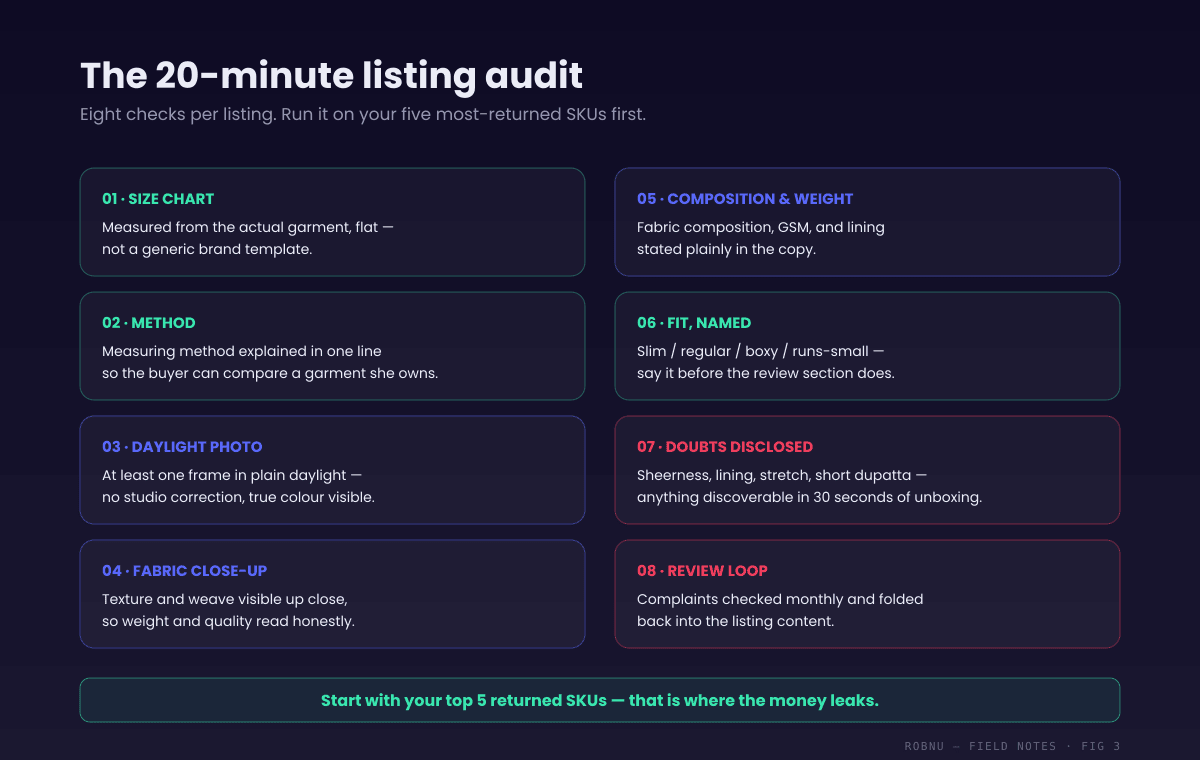Click 'anything discoverable in 30 seconds of unboxing.' line
The height and width of the screenshot is (760, 1200).
809,497
